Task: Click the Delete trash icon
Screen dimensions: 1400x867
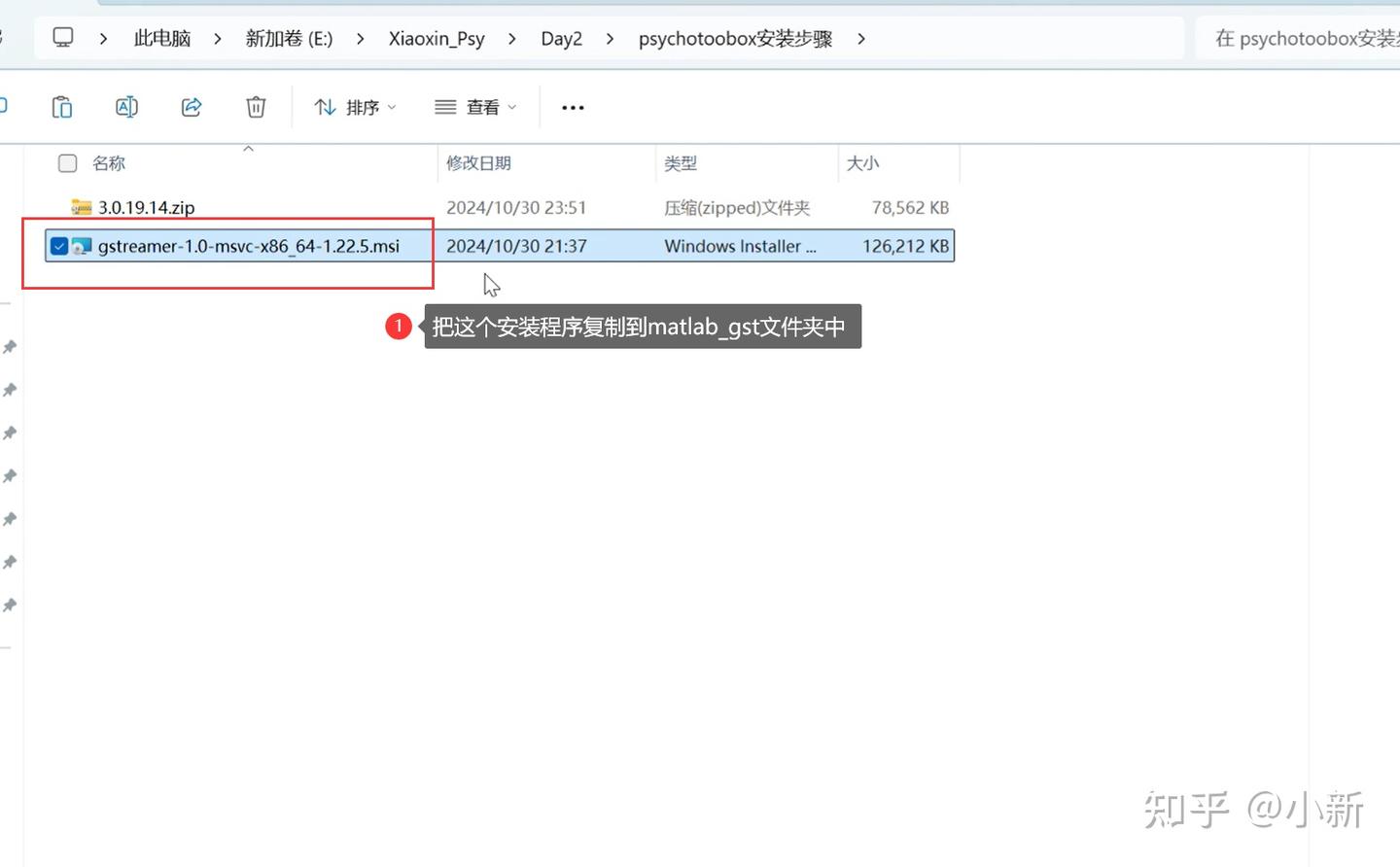Action: (x=255, y=107)
